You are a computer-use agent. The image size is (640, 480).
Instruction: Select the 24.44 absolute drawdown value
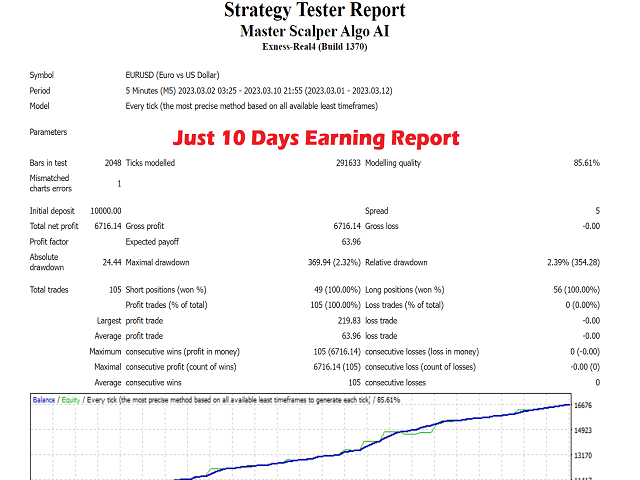[112, 262]
